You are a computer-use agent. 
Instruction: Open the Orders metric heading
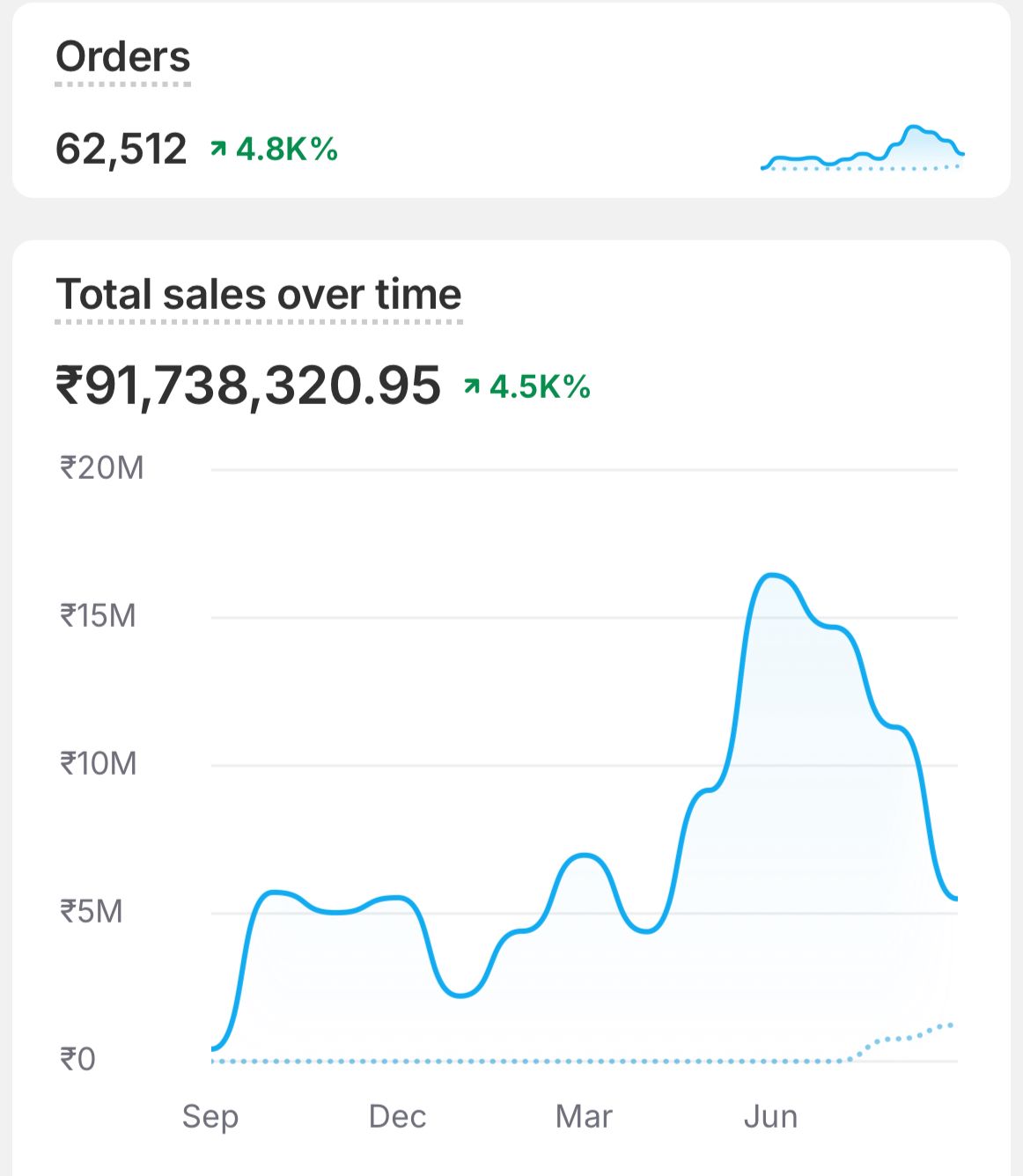click(122, 57)
